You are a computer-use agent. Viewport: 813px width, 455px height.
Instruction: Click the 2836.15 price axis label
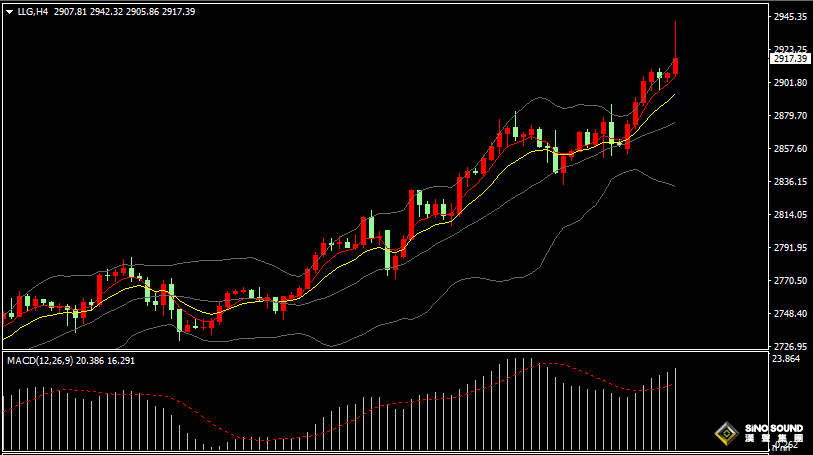click(x=790, y=182)
